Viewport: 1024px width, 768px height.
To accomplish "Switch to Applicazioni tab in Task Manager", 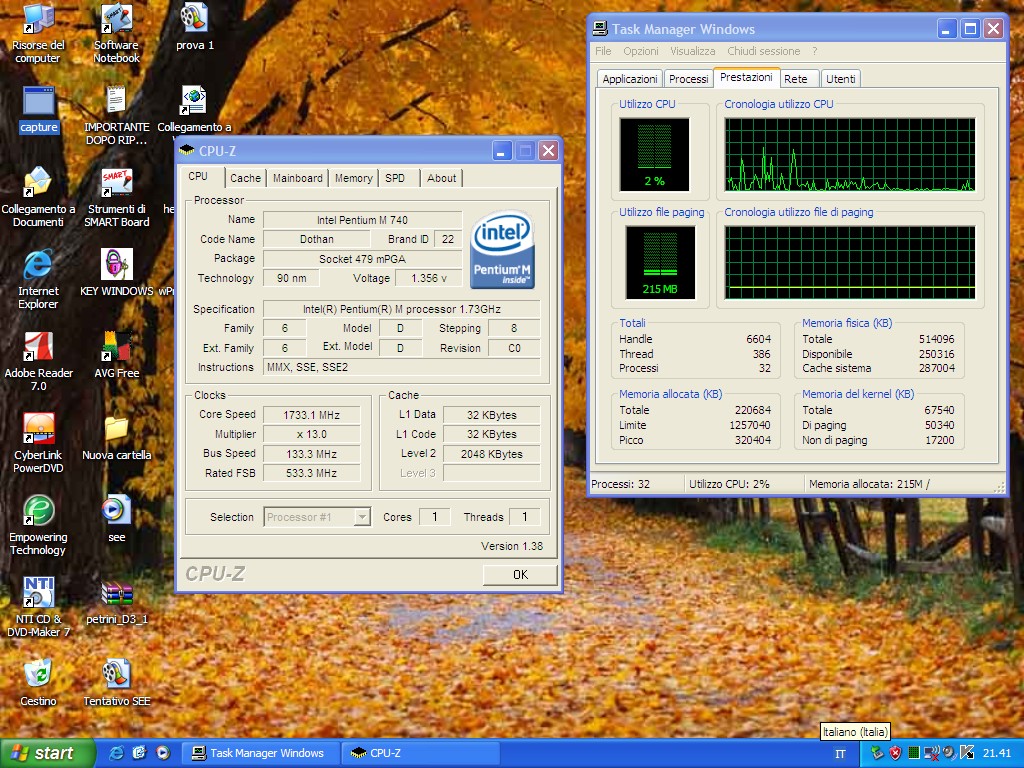I will pos(630,79).
